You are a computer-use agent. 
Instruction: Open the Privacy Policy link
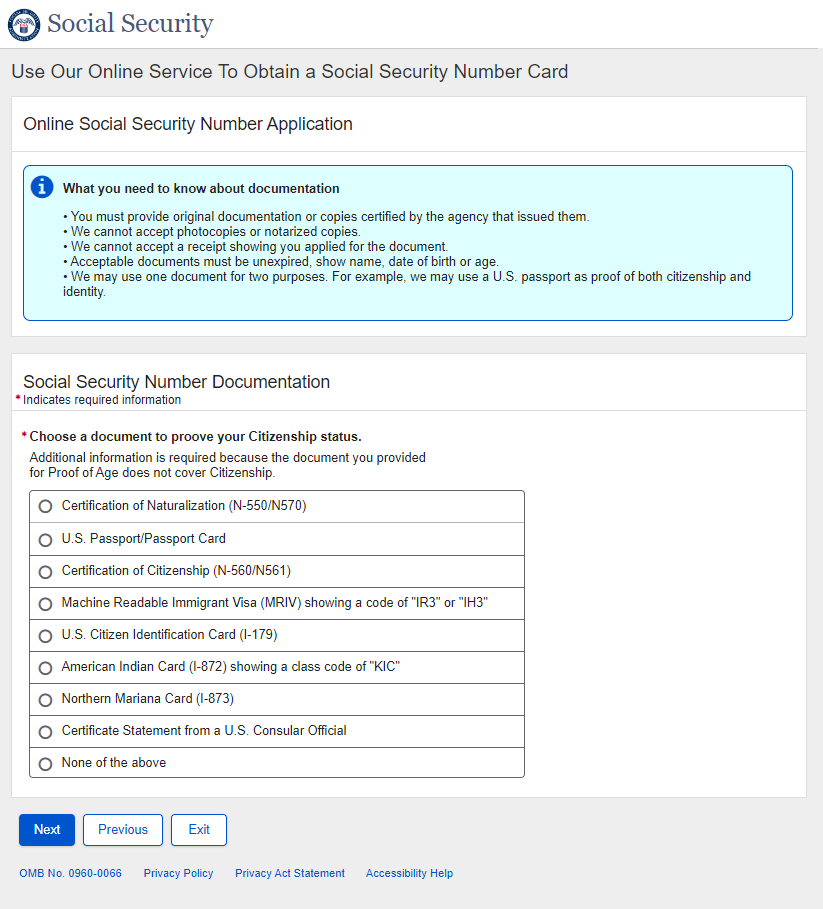point(178,873)
